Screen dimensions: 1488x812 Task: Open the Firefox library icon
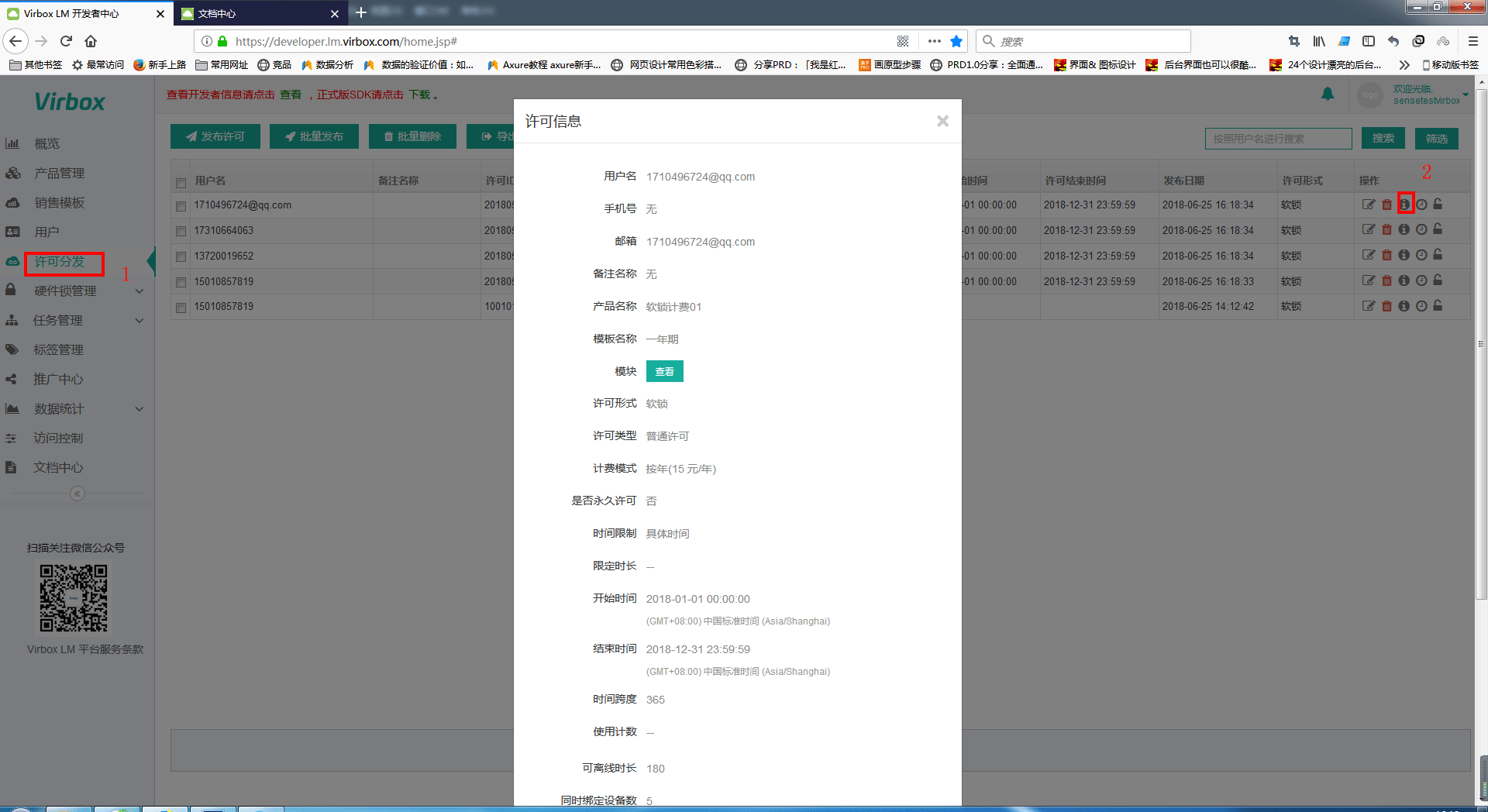pyautogui.click(x=1319, y=41)
